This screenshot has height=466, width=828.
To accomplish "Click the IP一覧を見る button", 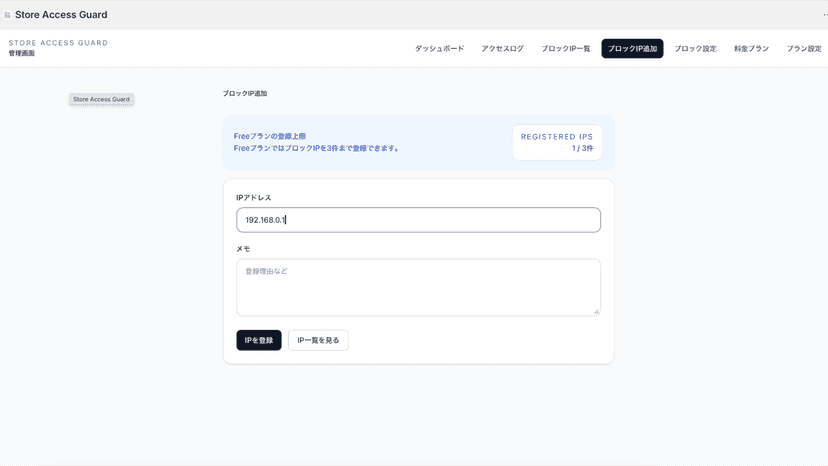I will [318, 340].
